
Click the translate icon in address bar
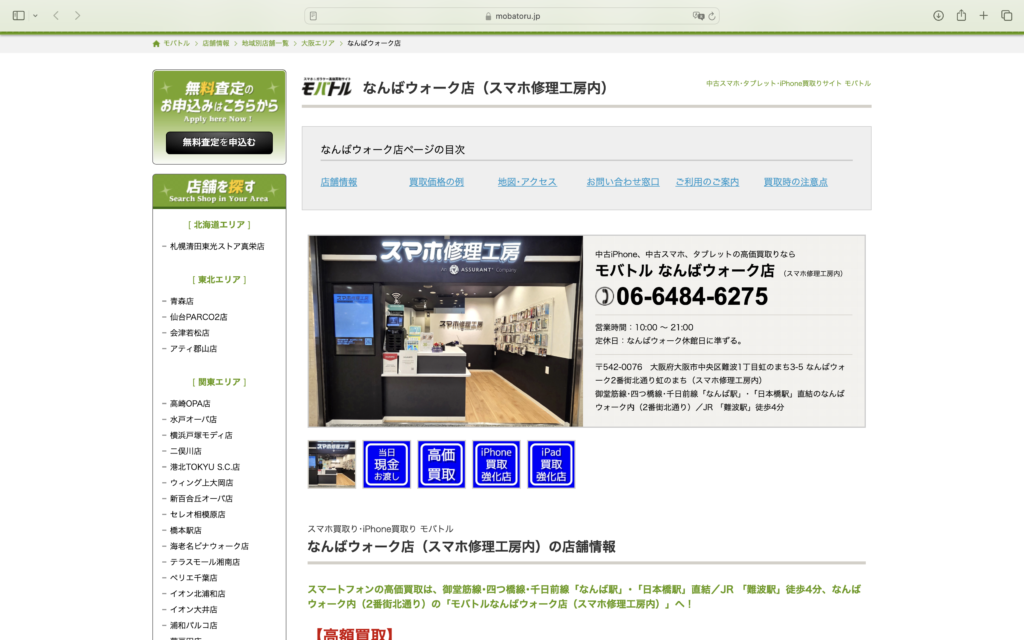[698, 16]
